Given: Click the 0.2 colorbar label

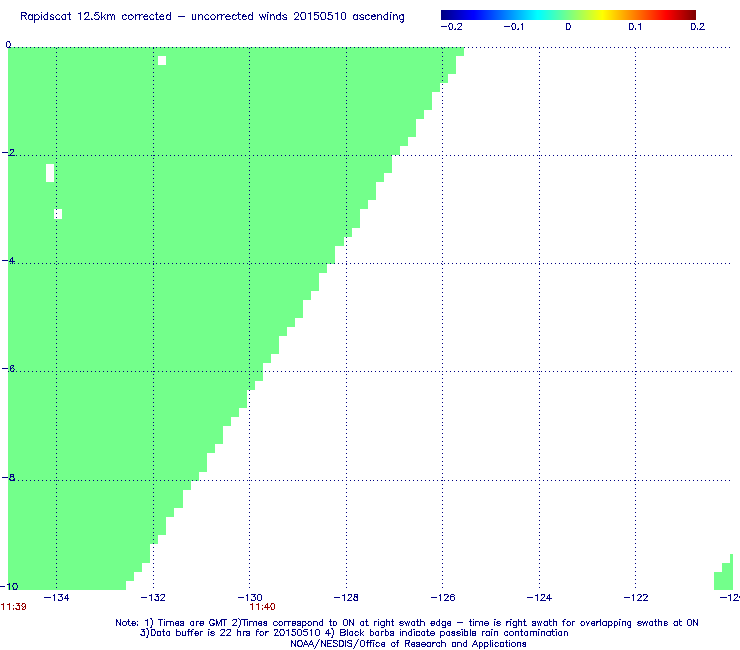Looking at the screenshot, I should [x=698, y=27].
